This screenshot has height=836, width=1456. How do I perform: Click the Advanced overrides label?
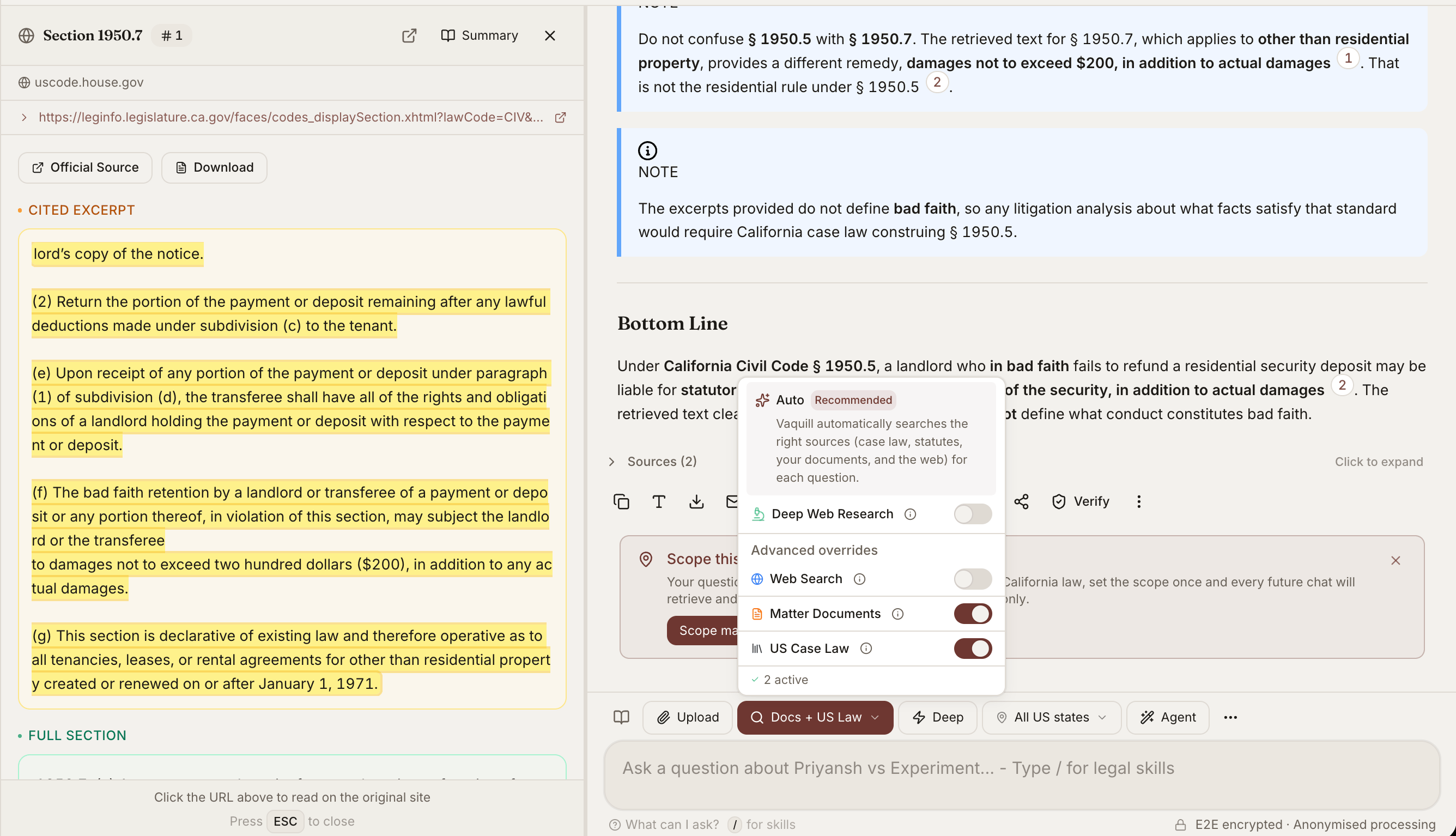[x=814, y=550]
